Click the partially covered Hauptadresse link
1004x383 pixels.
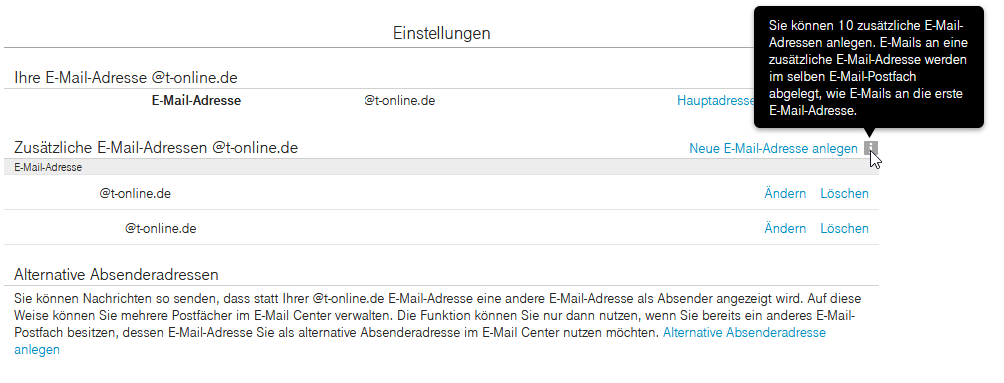coord(715,101)
